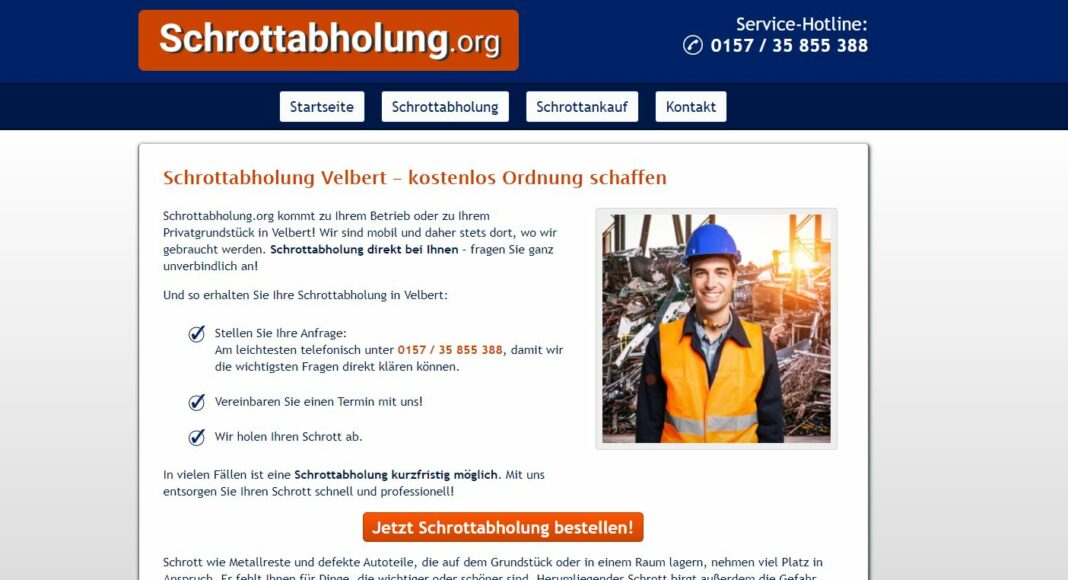Click the checkmark icon beside Wir holen Ihren Schrott ab
Screen dimensions: 1068x580
coord(196,437)
